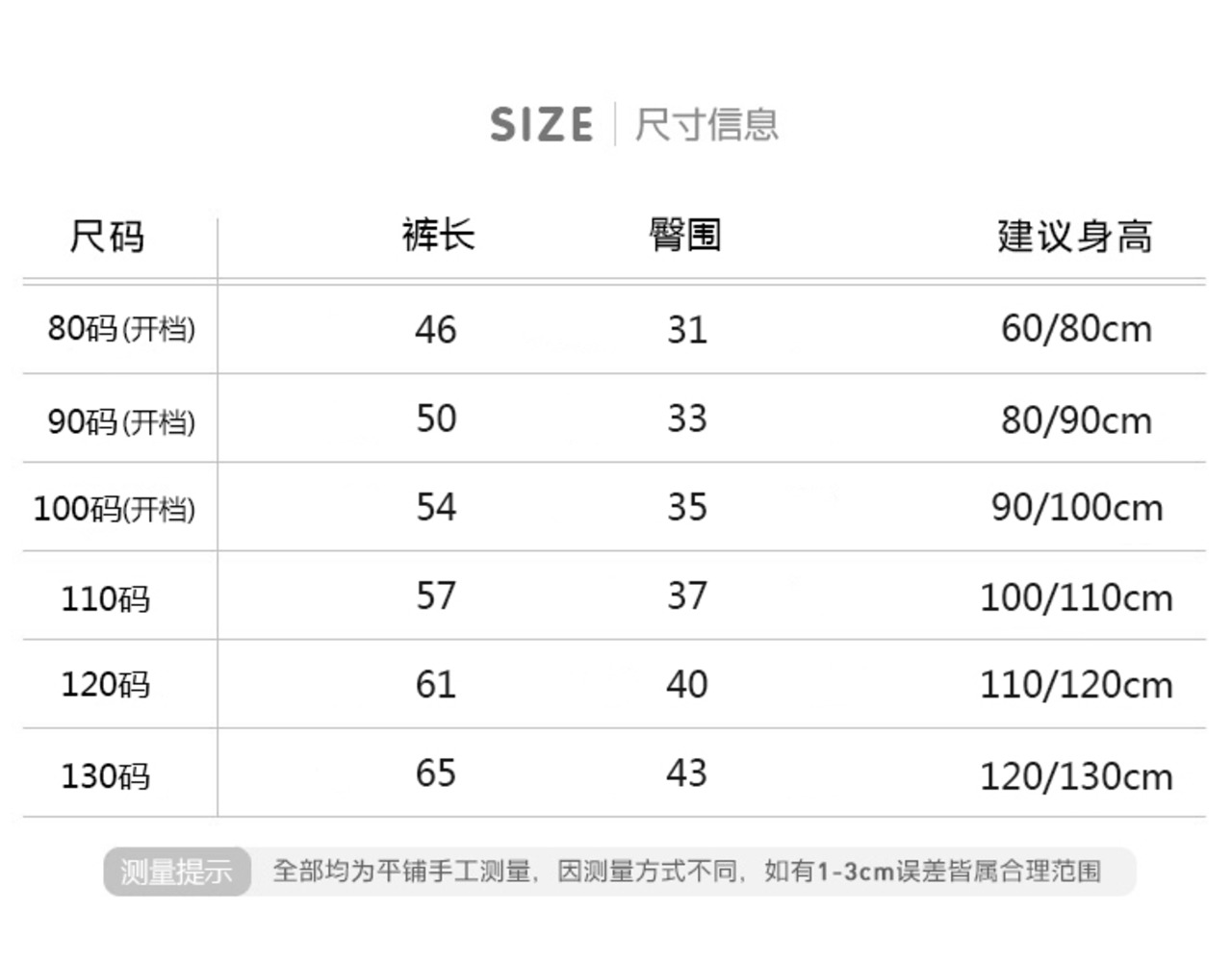Image resolution: width=1232 pixels, height=962 pixels.
Task: Click the 90/100cm height cell
Action: (x=1077, y=508)
